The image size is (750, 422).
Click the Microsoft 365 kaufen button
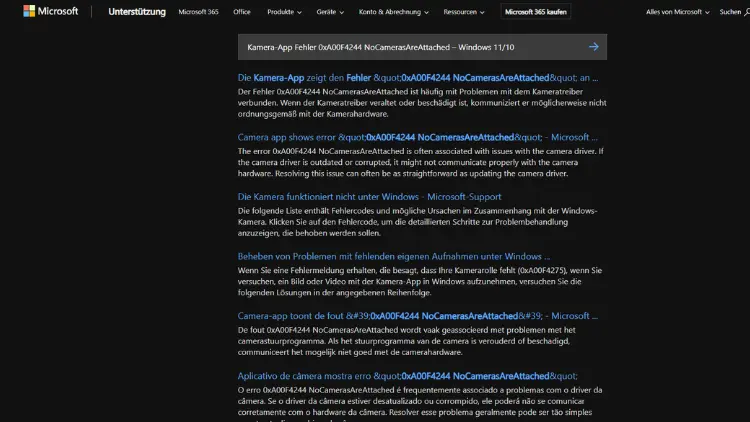point(536,12)
